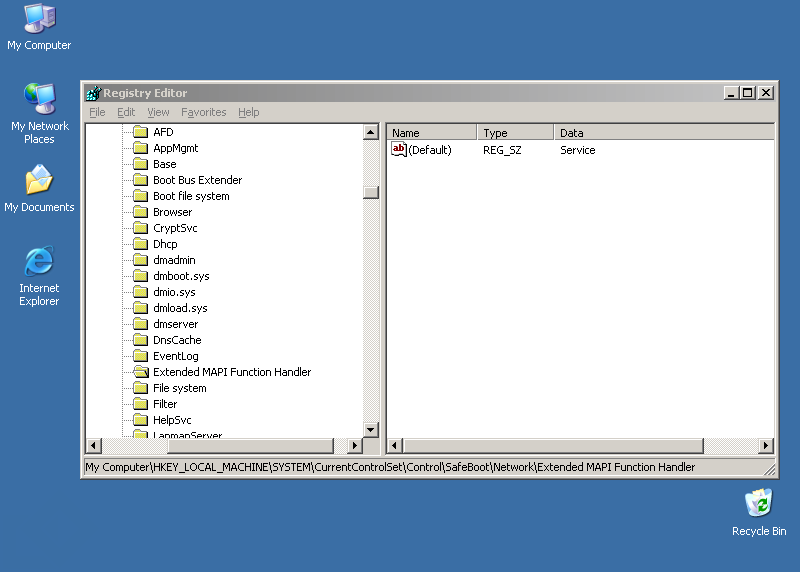Open the Recycle Bin desktop icon
This screenshot has width=800, height=572.
tap(759, 512)
